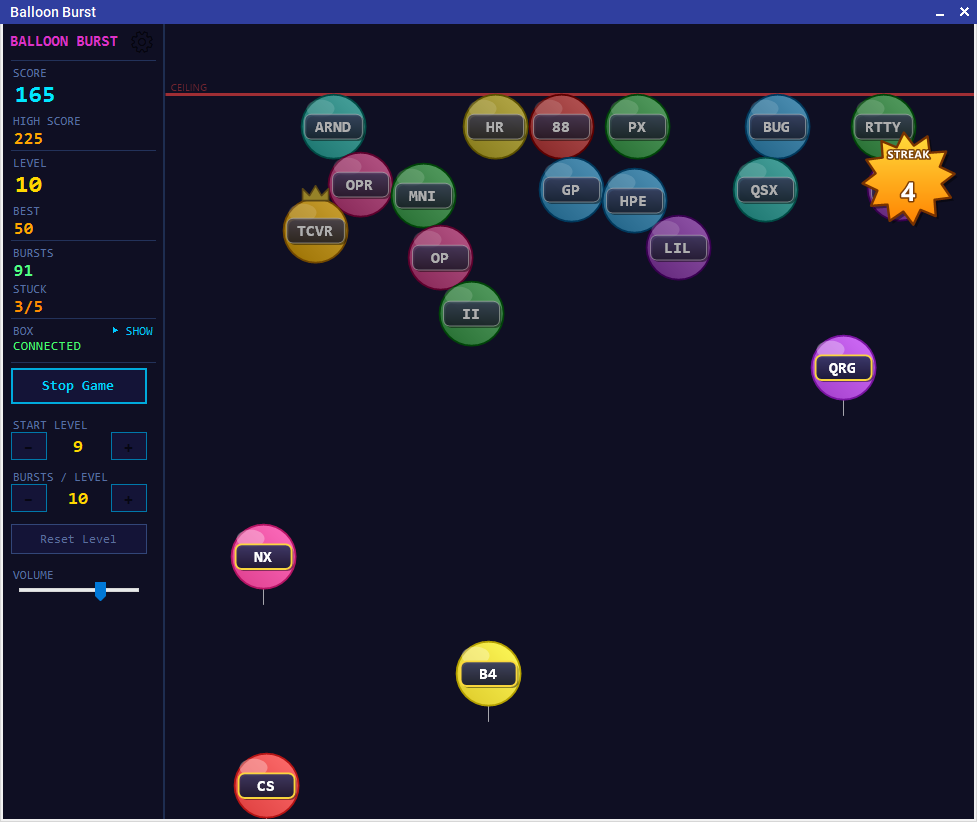Select the teal QSX balloon
Screen dimensions: 977x822
coord(765,190)
